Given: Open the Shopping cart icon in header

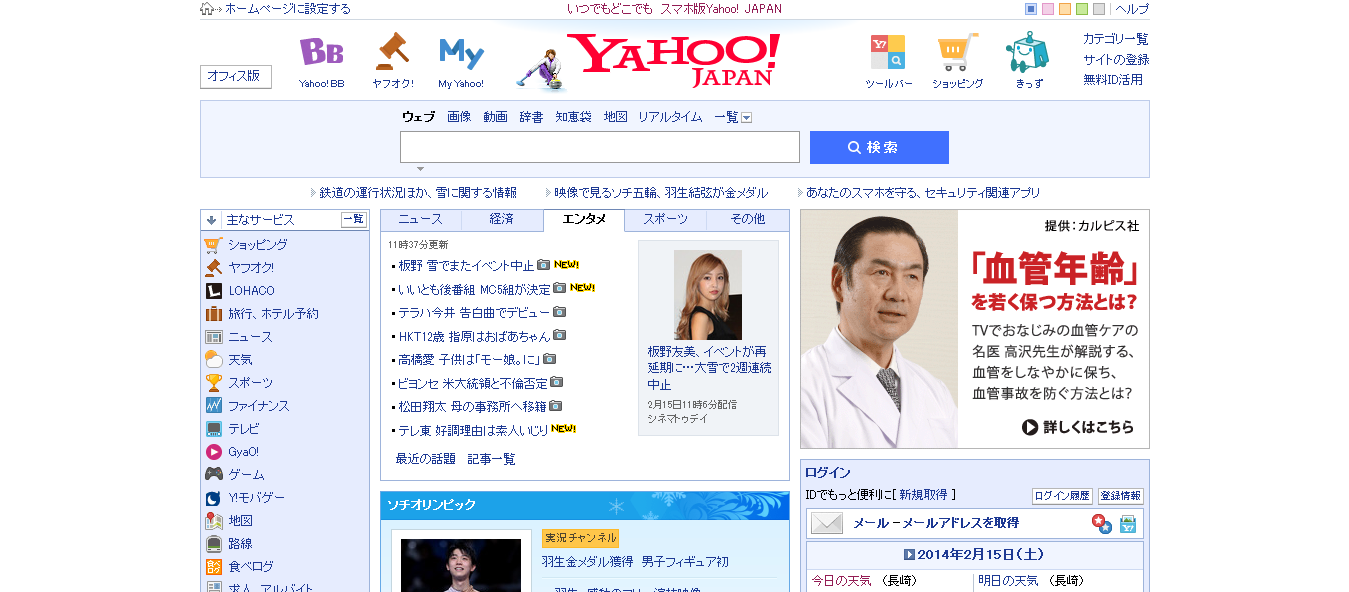Looking at the screenshot, I should click(x=958, y=53).
